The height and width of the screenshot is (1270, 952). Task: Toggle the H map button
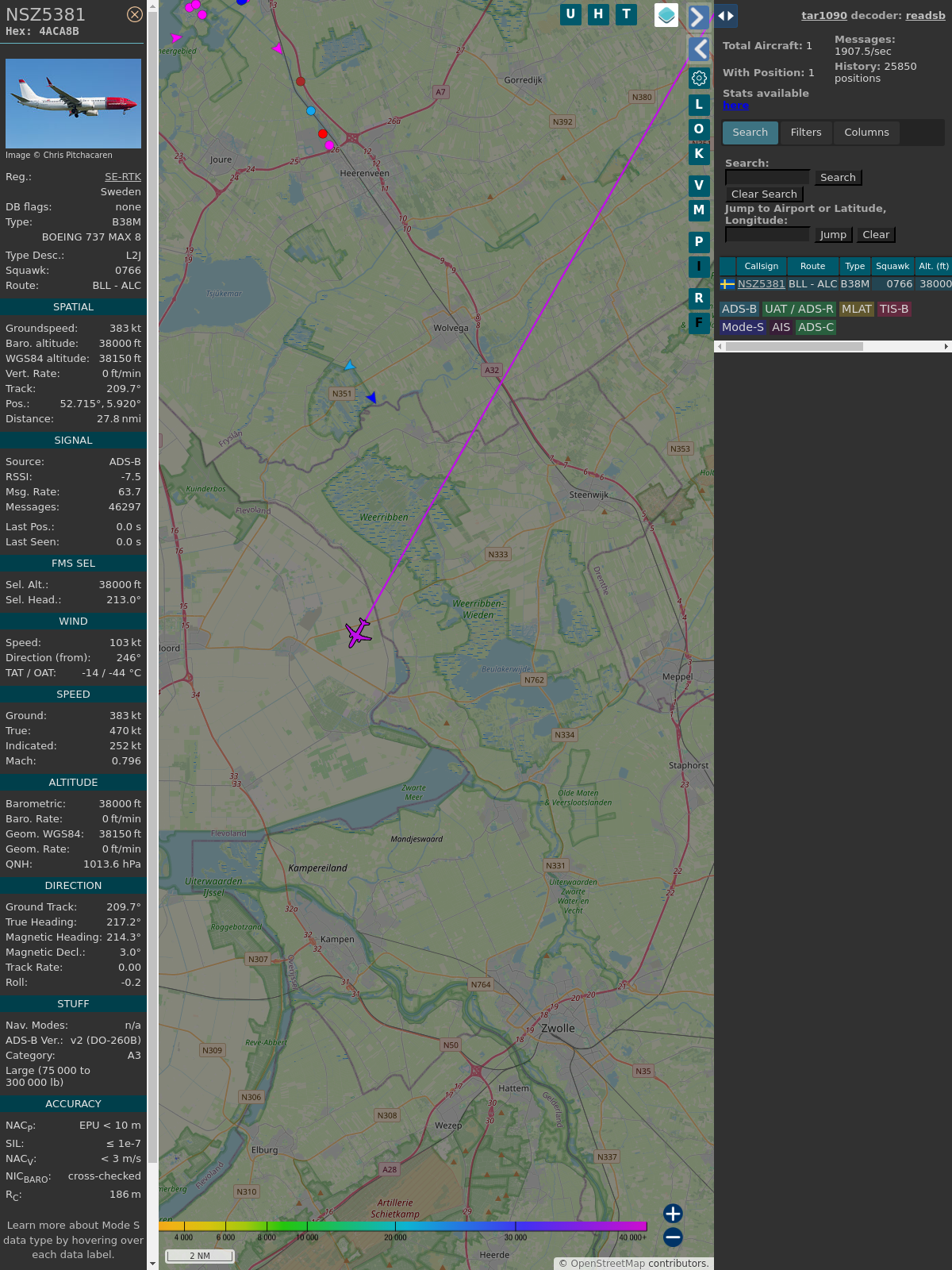[598, 14]
